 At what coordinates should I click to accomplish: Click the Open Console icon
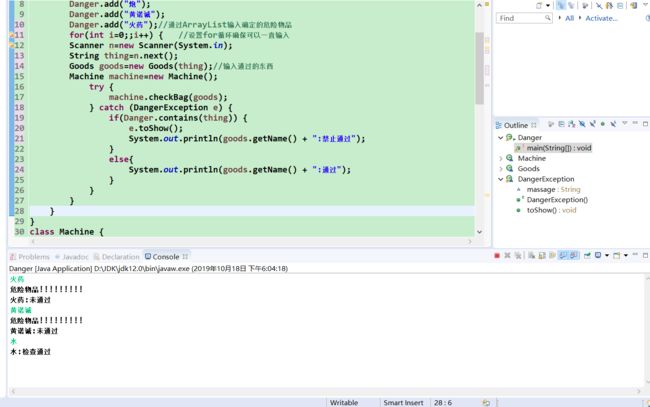pyautogui.click(x=616, y=255)
